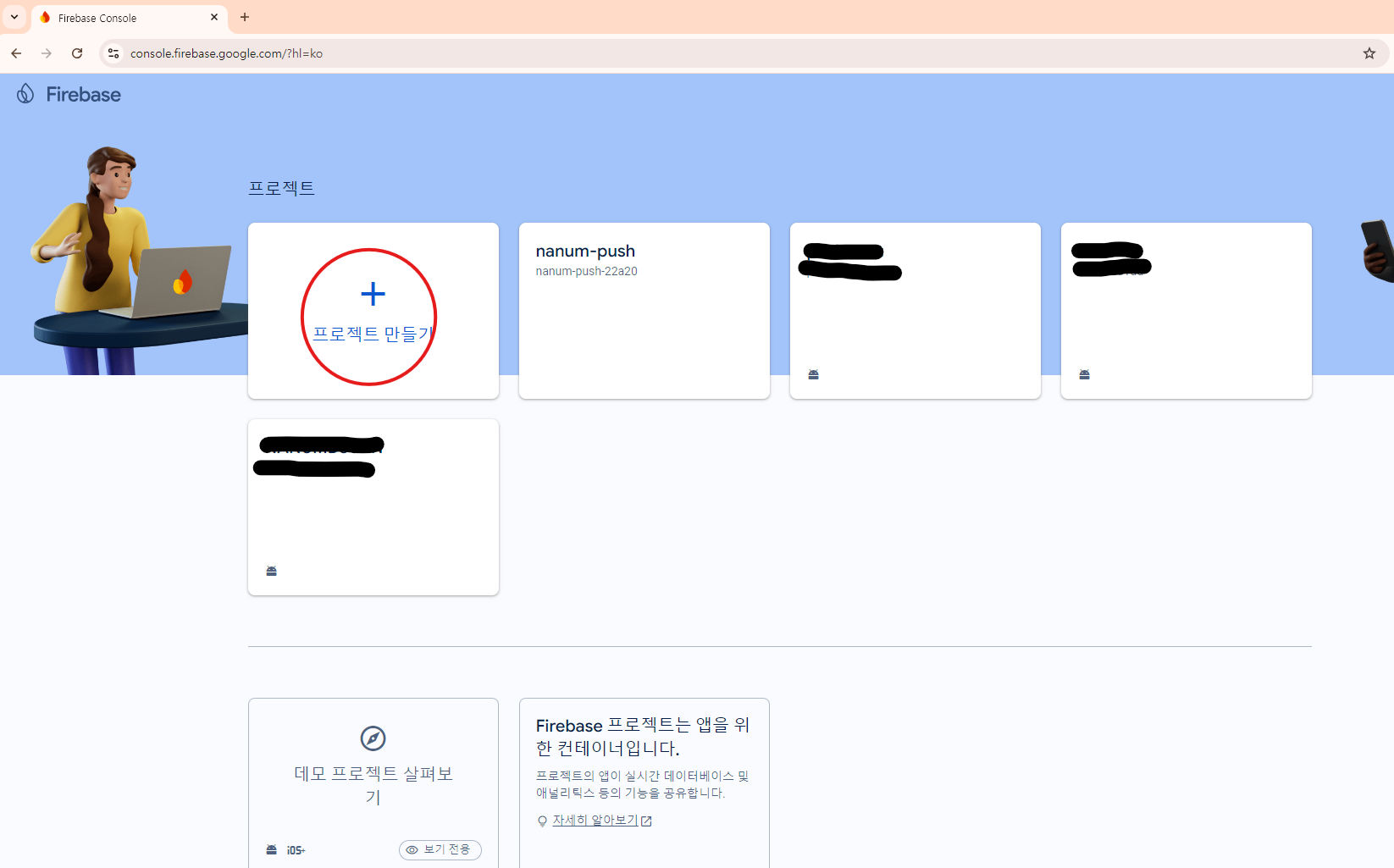Reload the Firebase Console page
Image resolution: width=1394 pixels, height=868 pixels.
77,53
